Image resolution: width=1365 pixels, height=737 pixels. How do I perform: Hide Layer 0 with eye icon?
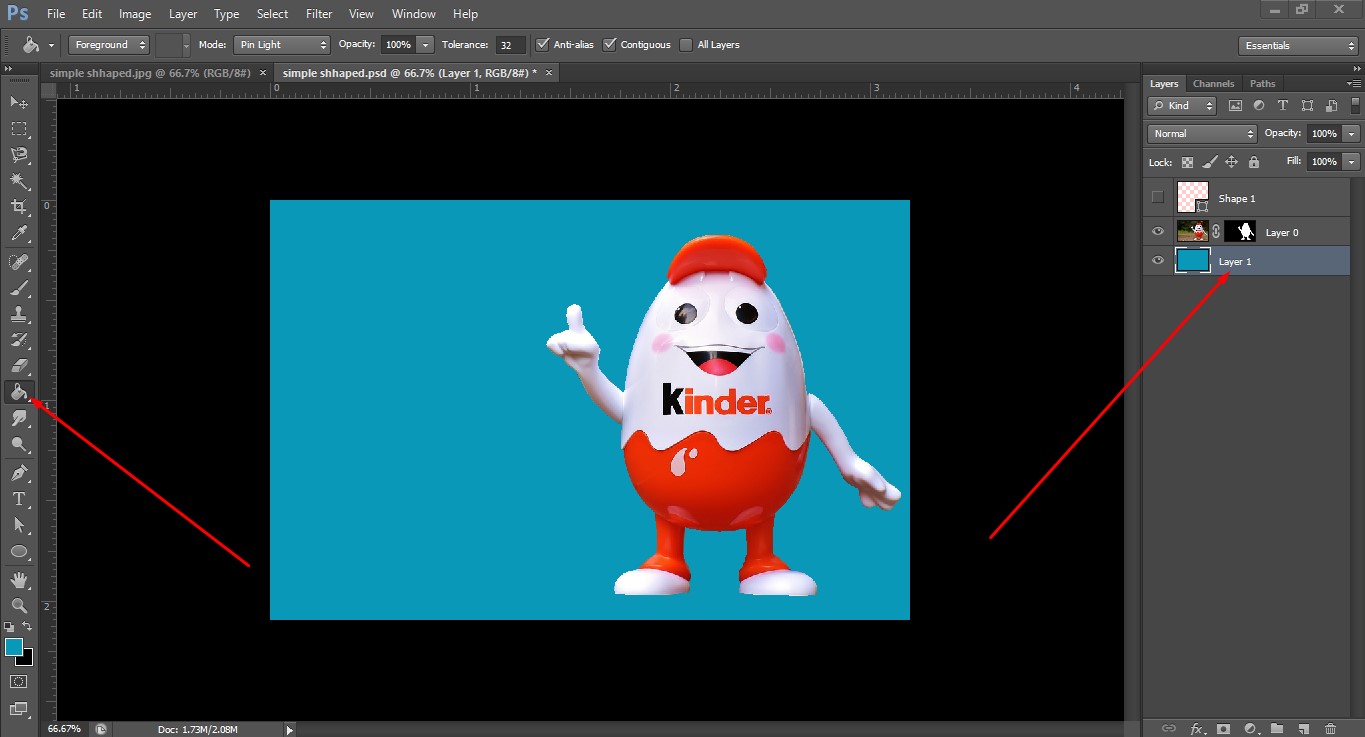[1158, 231]
